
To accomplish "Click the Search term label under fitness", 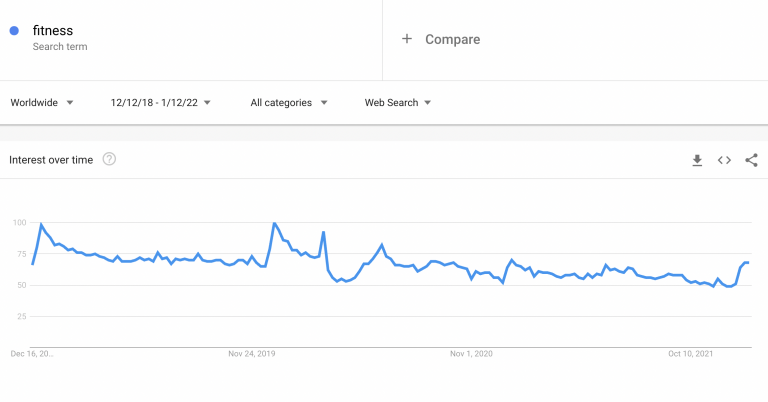I will click(60, 47).
